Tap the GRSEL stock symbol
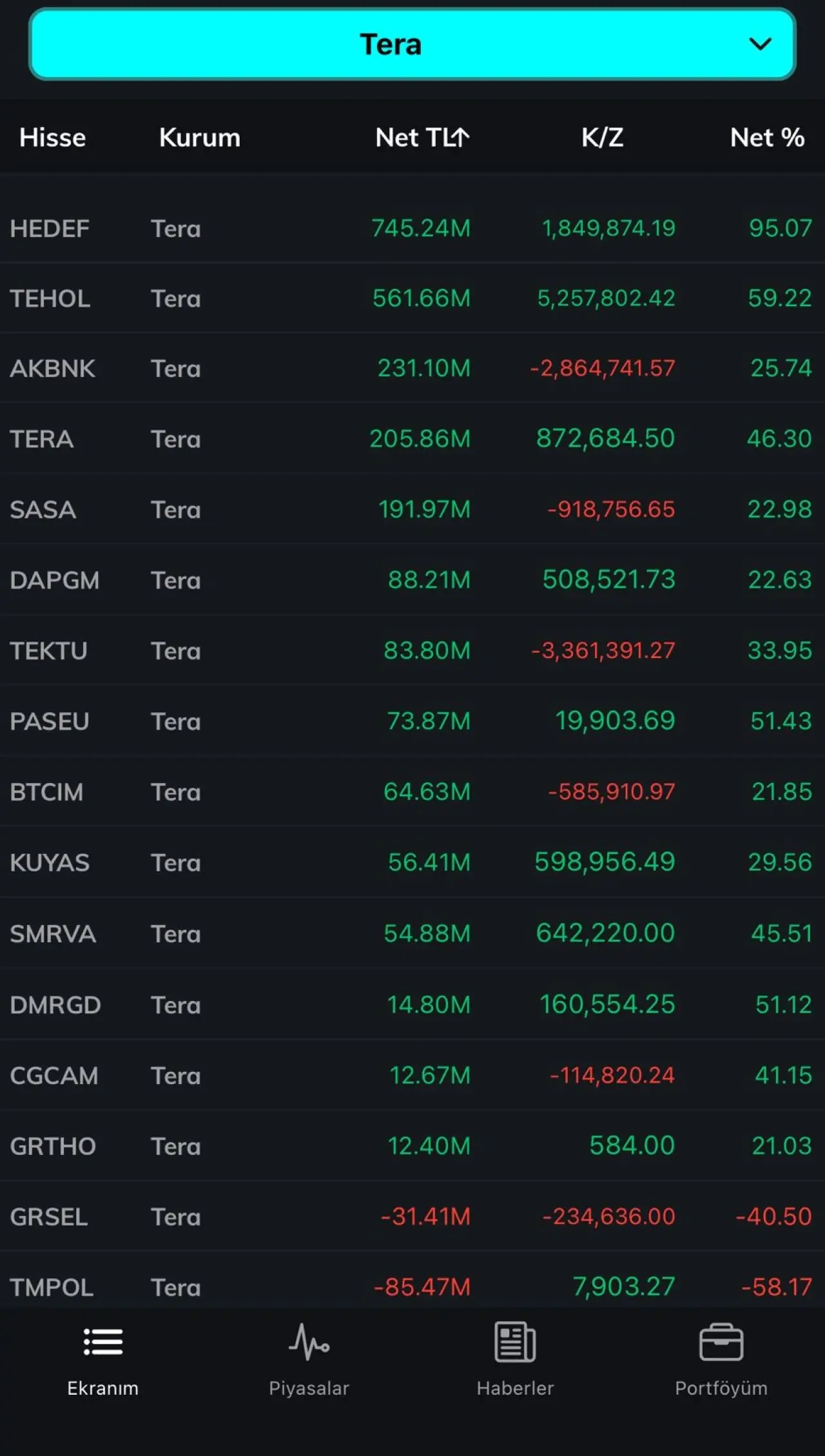This screenshot has width=825, height=1456. [48, 1217]
